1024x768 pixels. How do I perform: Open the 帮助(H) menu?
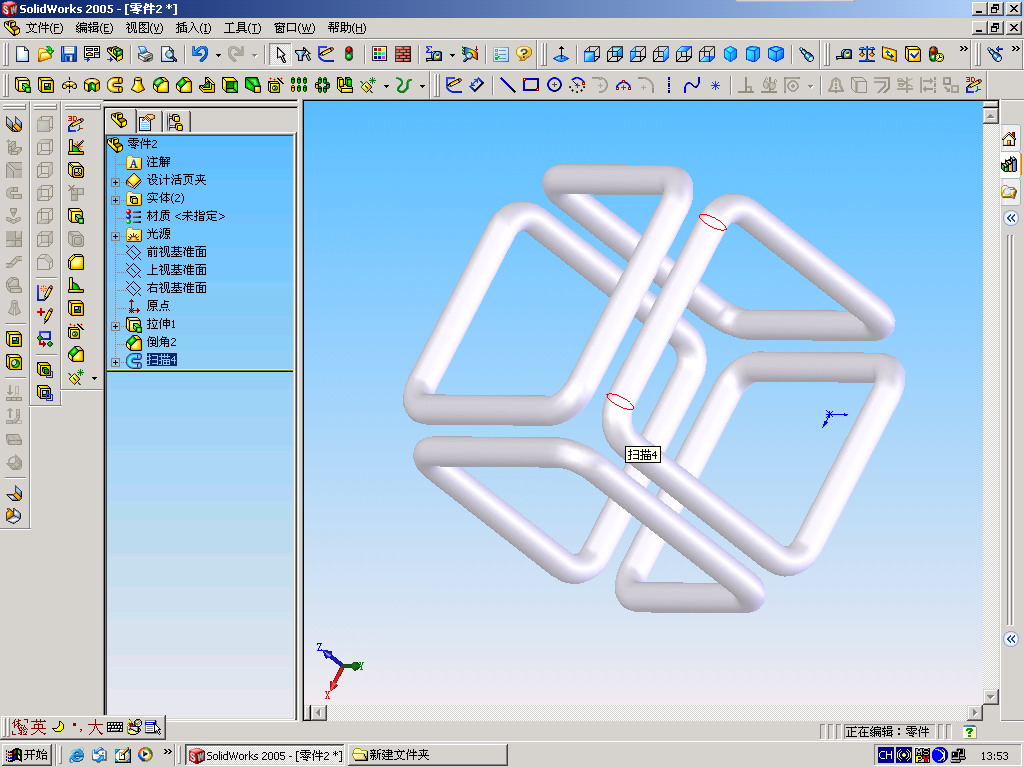pyautogui.click(x=347, y=27)
